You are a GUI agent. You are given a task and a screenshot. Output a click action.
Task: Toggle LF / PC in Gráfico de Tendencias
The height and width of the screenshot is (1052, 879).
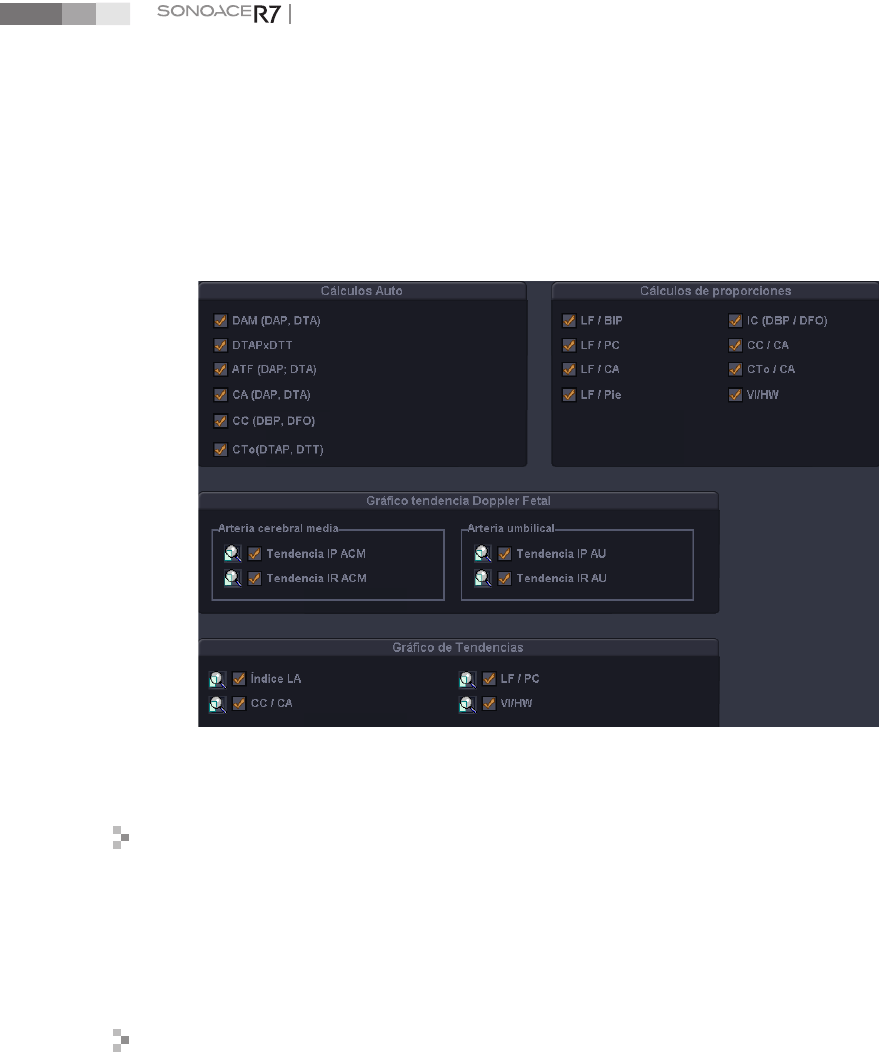click(x=489, y=679)
